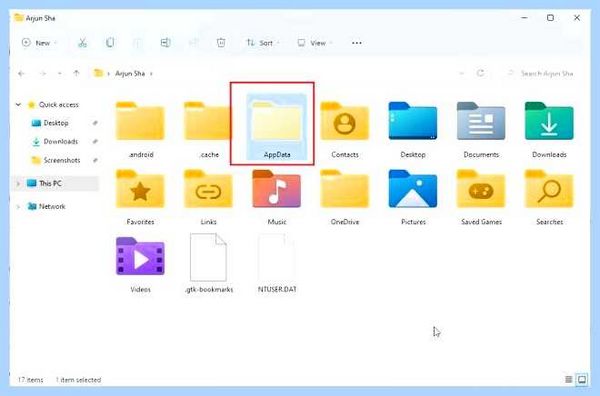Click the Rename icon in toolbar

coord(165,42)
